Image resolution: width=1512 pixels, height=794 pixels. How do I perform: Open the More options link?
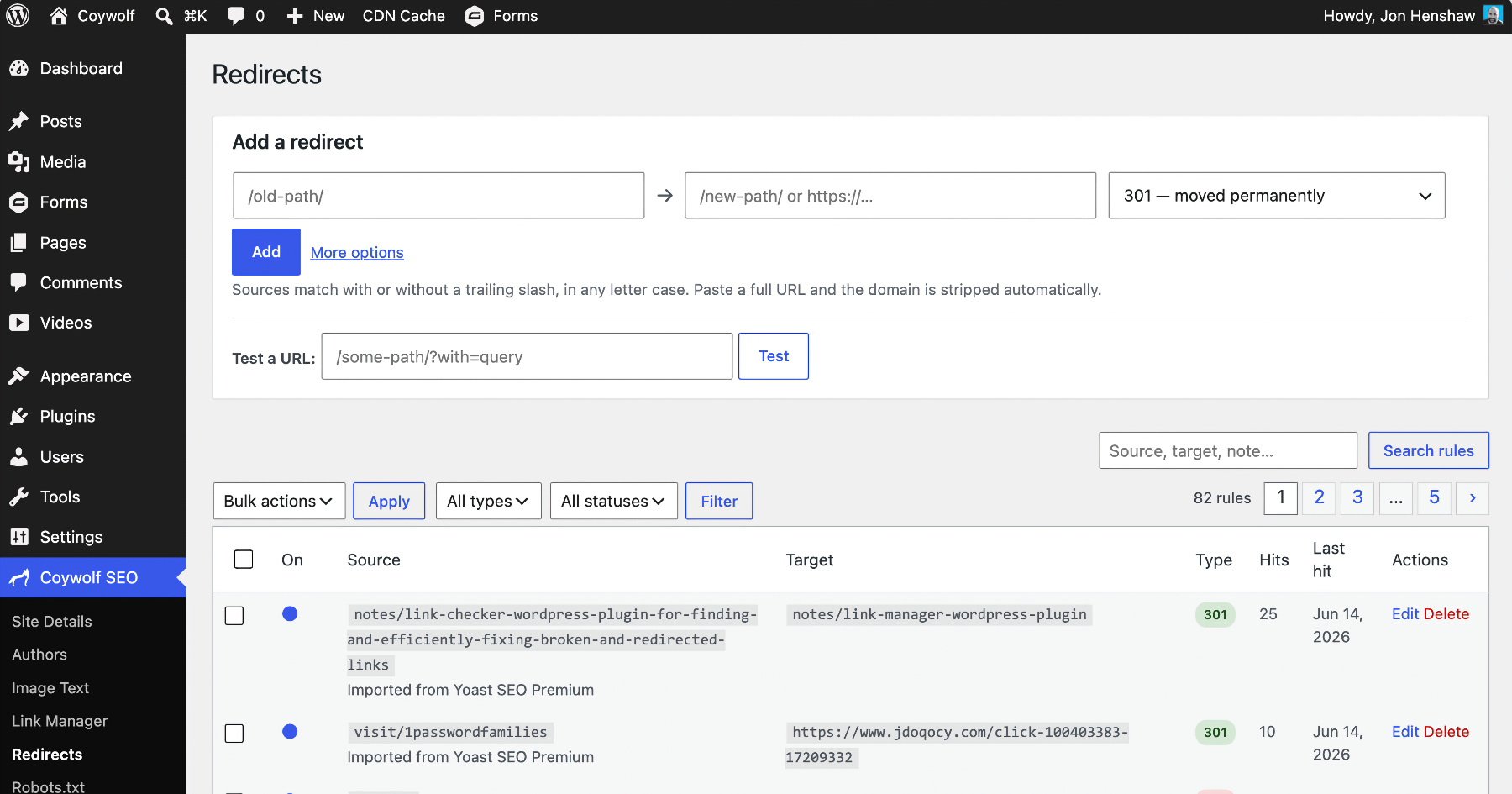tap(357, 253)
